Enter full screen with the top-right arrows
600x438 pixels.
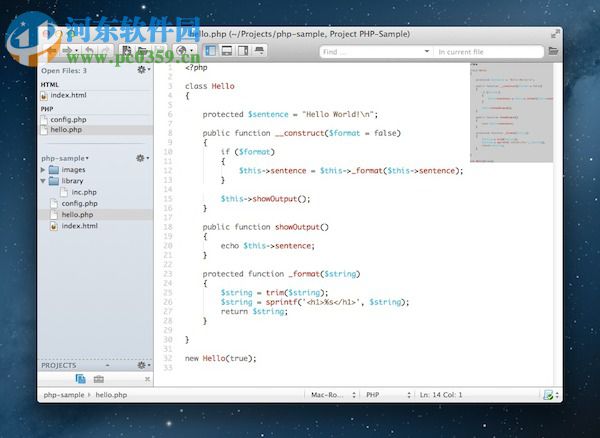click(x=556, y=34)
